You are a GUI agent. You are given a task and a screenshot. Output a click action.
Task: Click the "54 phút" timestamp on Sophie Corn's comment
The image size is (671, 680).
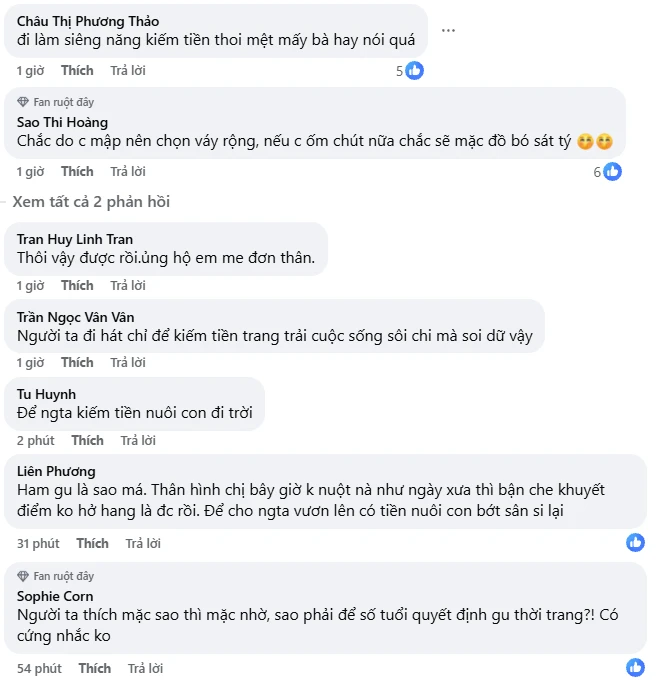coord(39,668)
